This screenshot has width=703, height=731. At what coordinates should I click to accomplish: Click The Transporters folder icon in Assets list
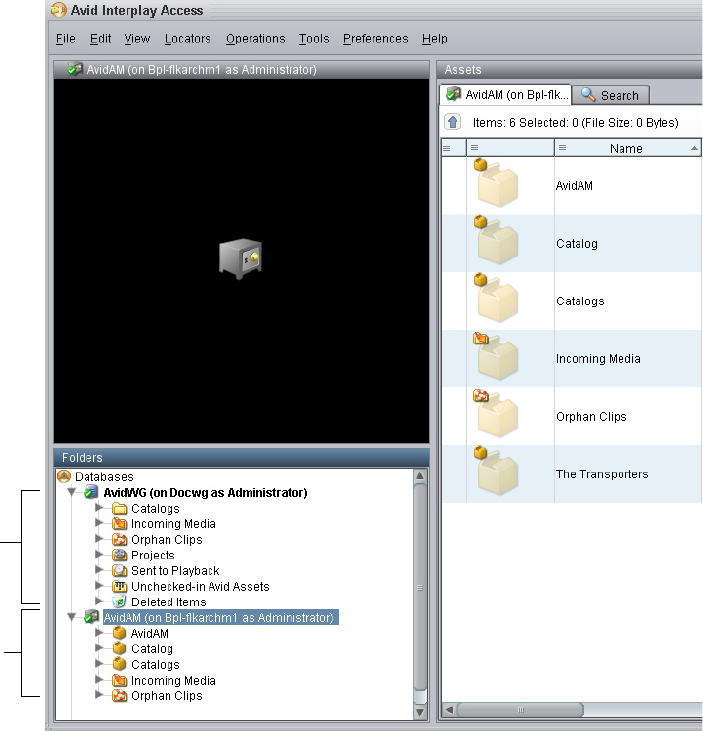pos(496,470)
